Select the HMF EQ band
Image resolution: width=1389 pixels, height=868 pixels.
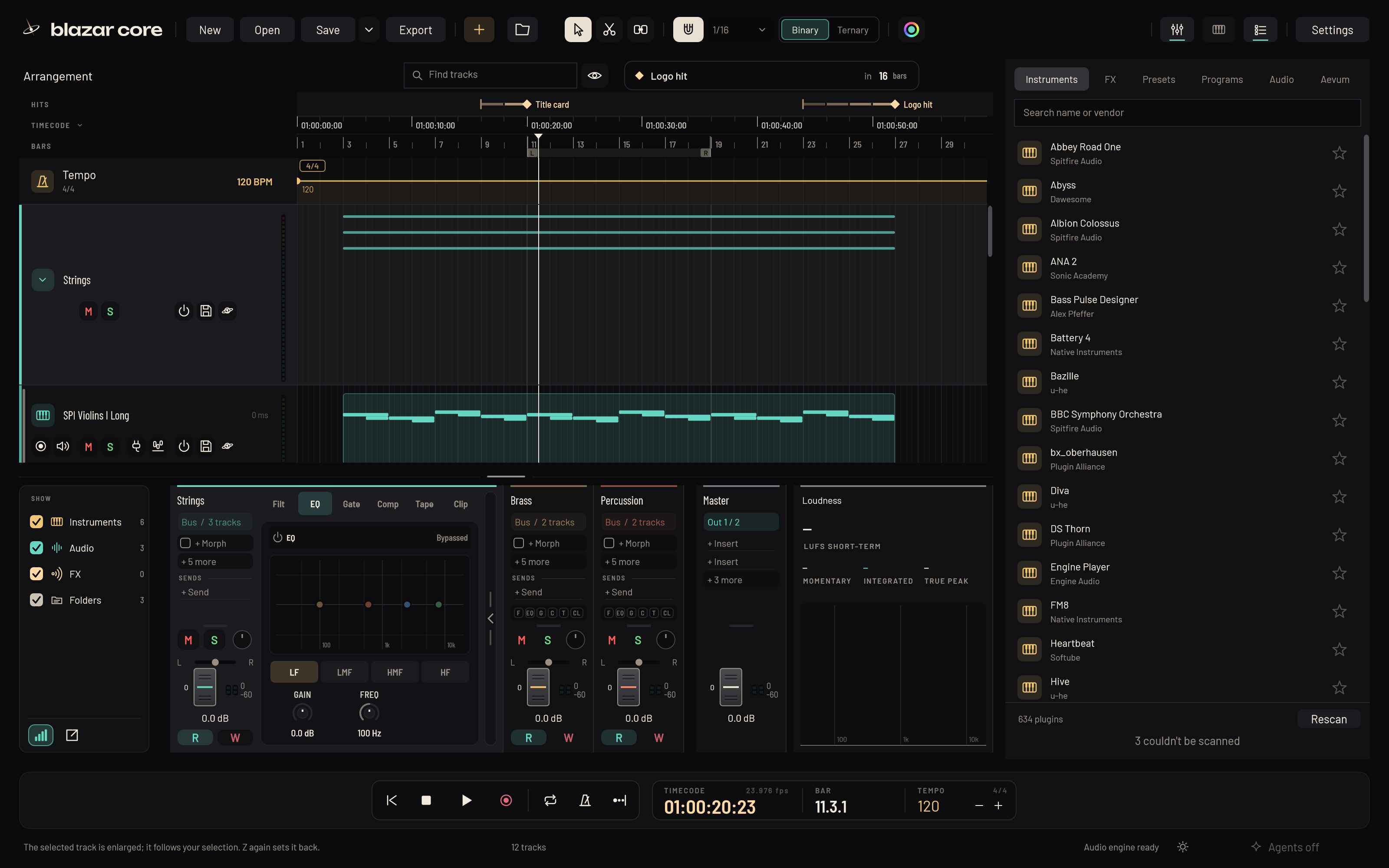click(x=395, y=672)
